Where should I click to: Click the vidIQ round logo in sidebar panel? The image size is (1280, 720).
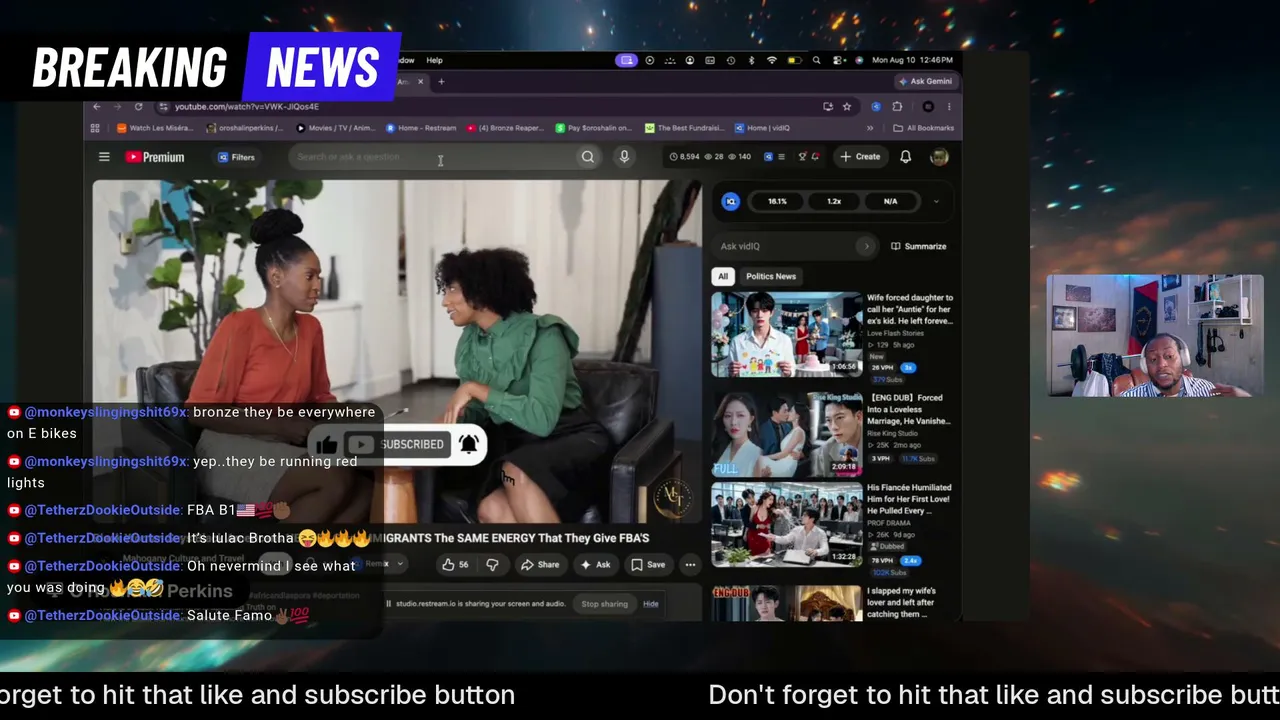click(731, 201)
